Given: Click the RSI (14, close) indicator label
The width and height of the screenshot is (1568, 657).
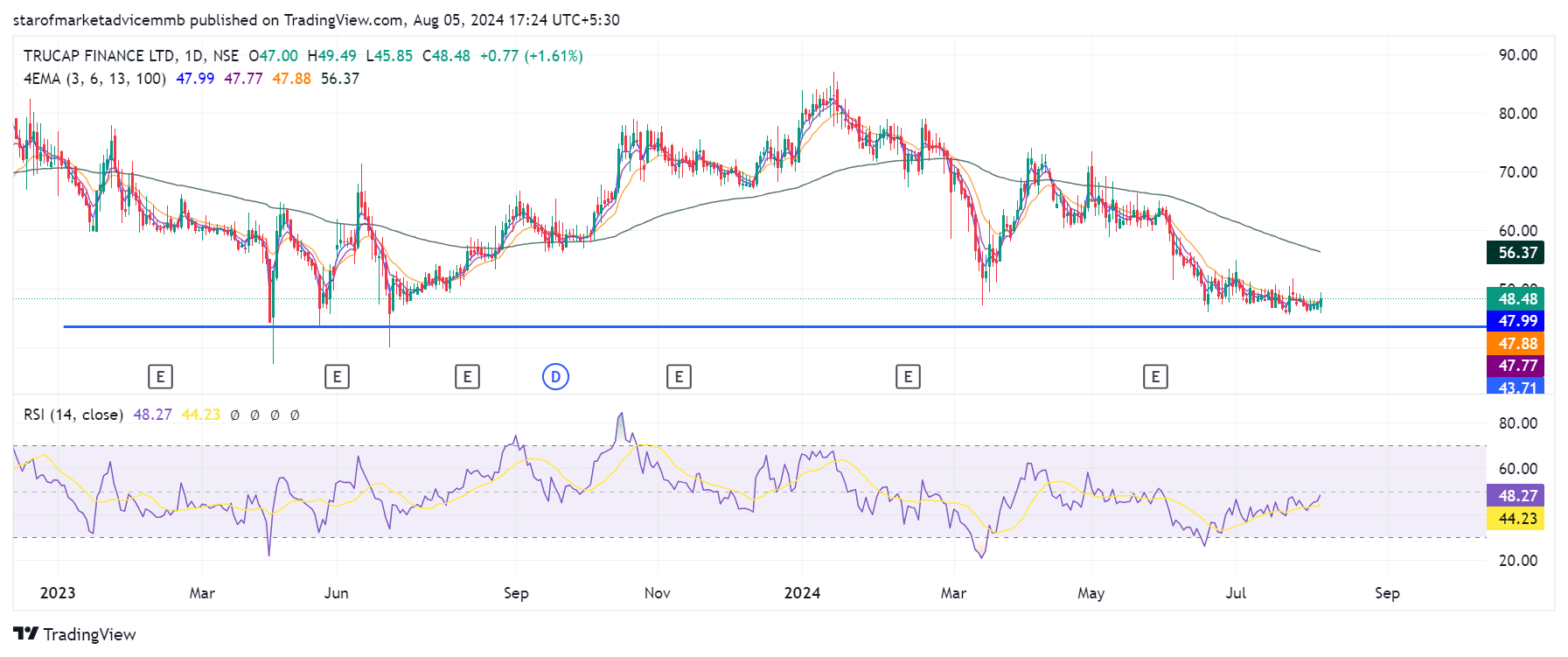Looking at the screenshot, I should 73,415.
